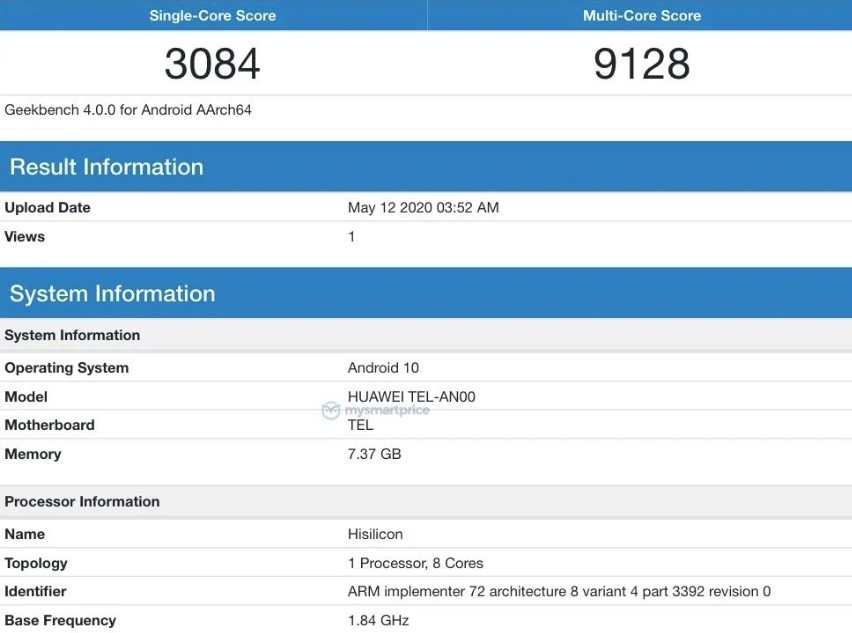The width and height of the screenshot is (852, 633).
Task: Click the Operating System label
Action: click(67, 368)
